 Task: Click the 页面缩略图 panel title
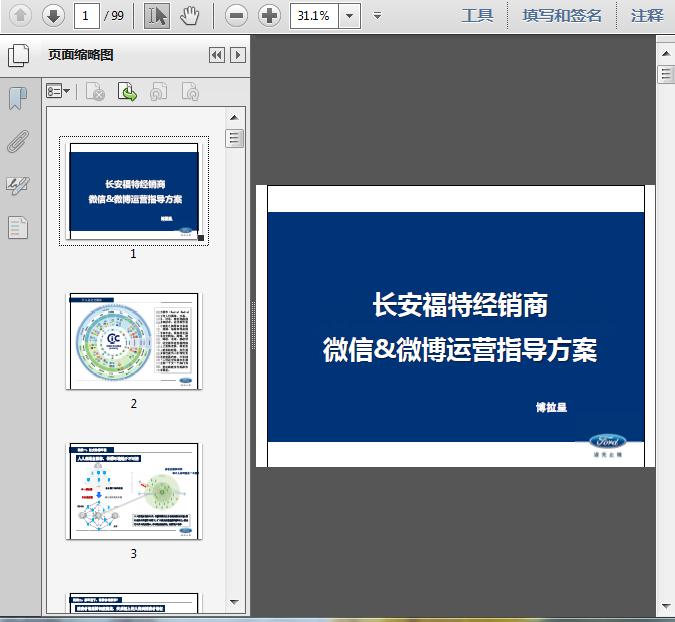[81, 55]
